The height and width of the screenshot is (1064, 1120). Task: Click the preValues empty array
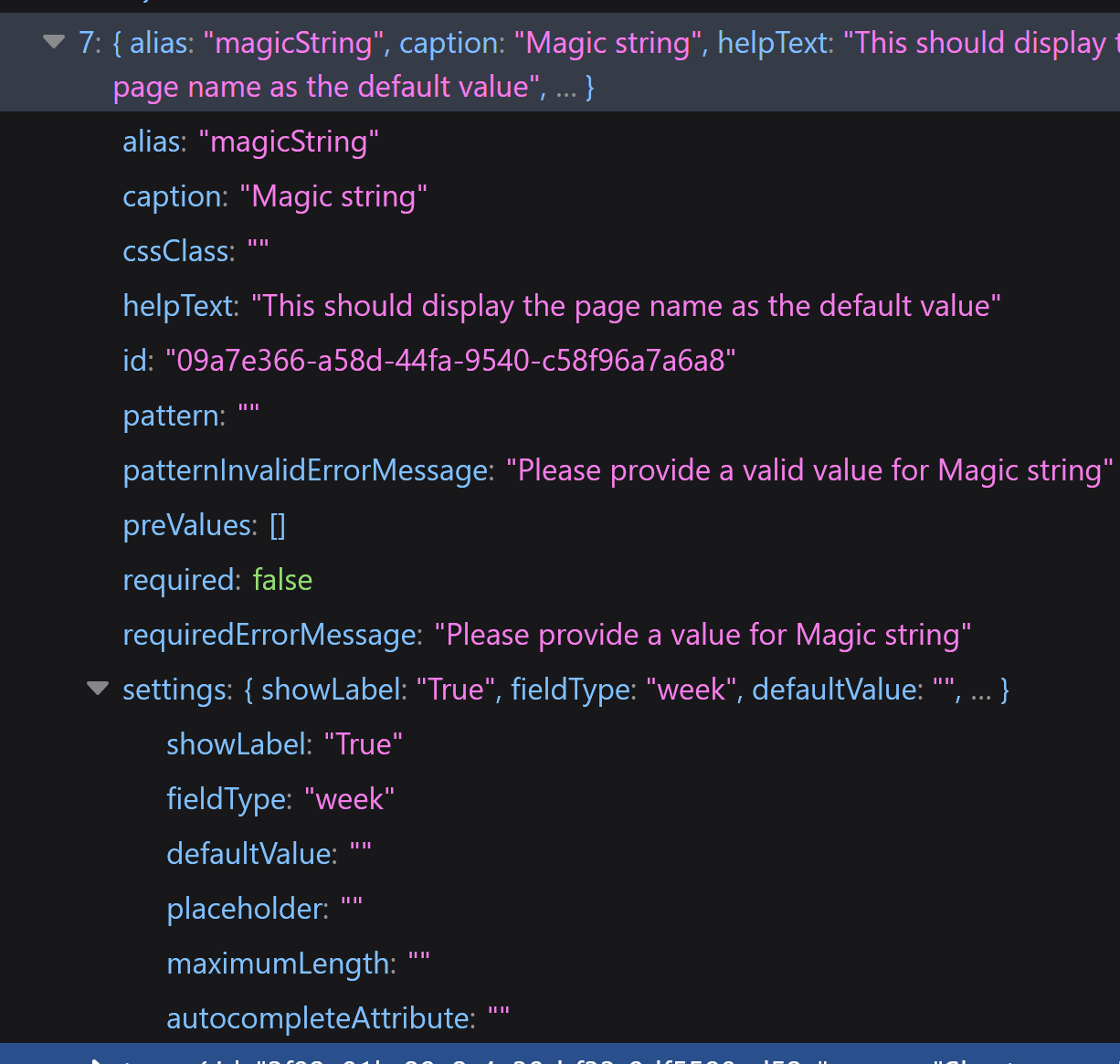[x=278, y=525]
